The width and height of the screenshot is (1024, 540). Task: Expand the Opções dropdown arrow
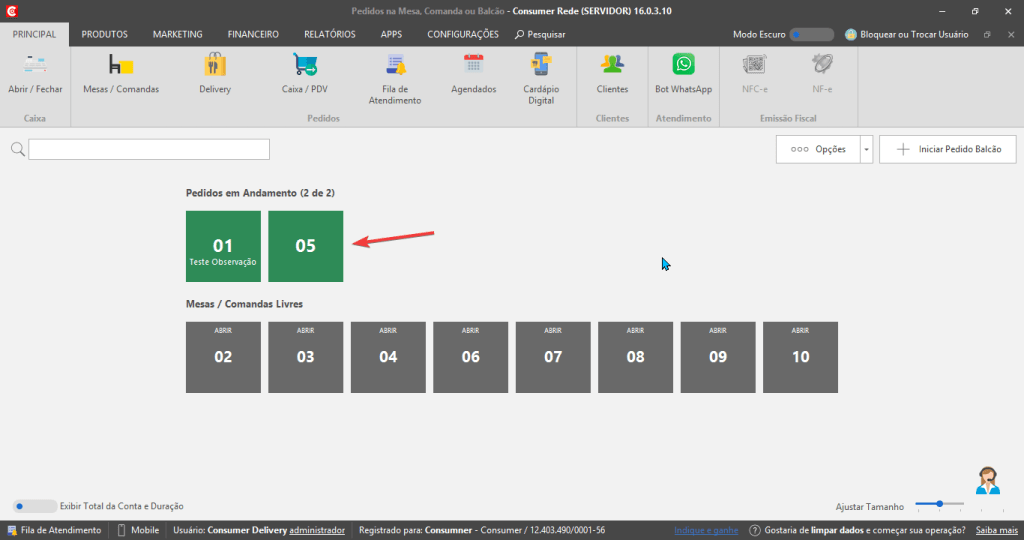(x=867, y=150)
